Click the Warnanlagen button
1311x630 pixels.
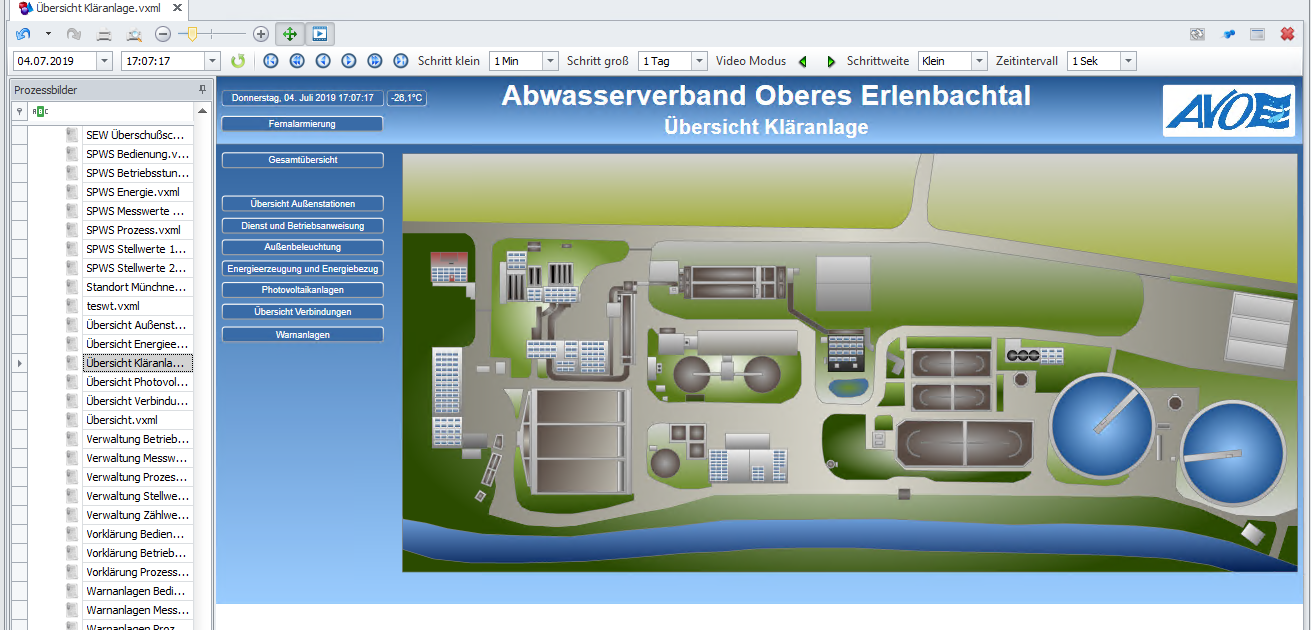[302, 335]
